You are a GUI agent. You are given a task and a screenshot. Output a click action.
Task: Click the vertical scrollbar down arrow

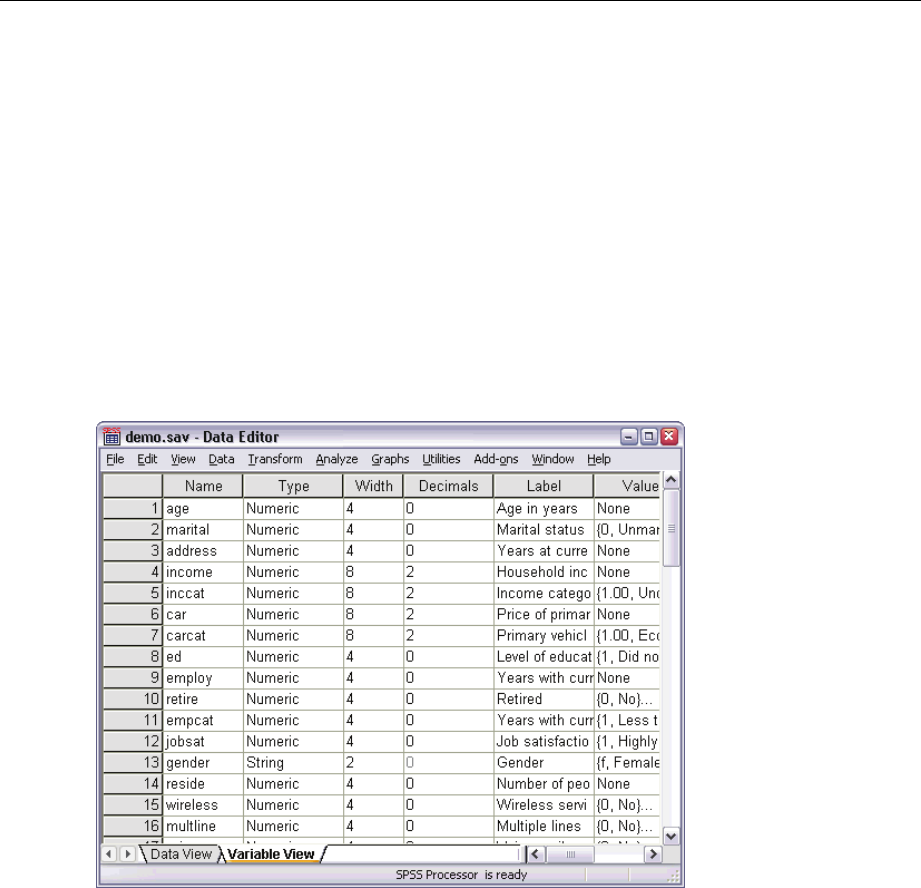click(x=671, y=836)
